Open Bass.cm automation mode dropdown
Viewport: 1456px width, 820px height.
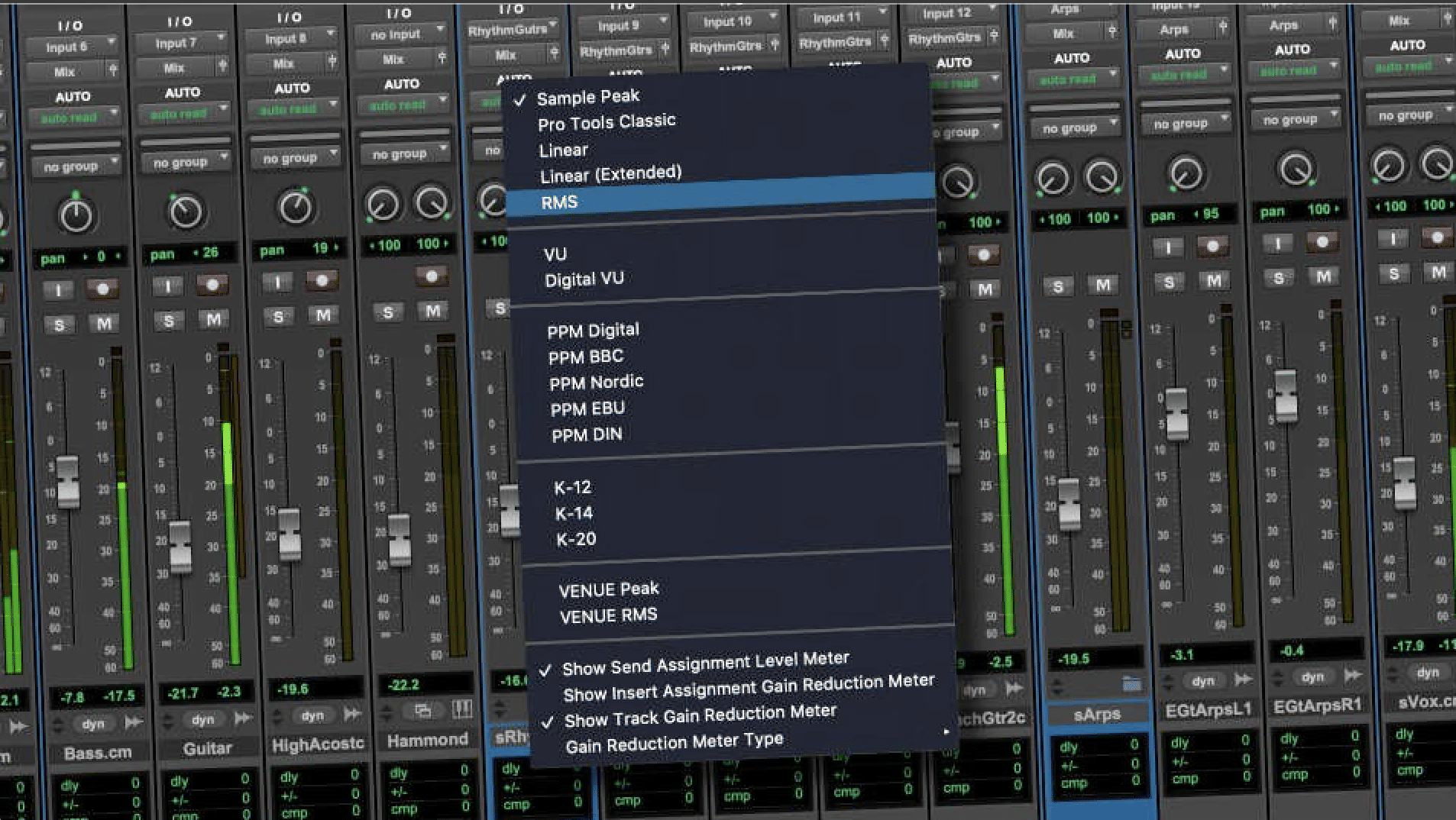[x=74, y=118]
